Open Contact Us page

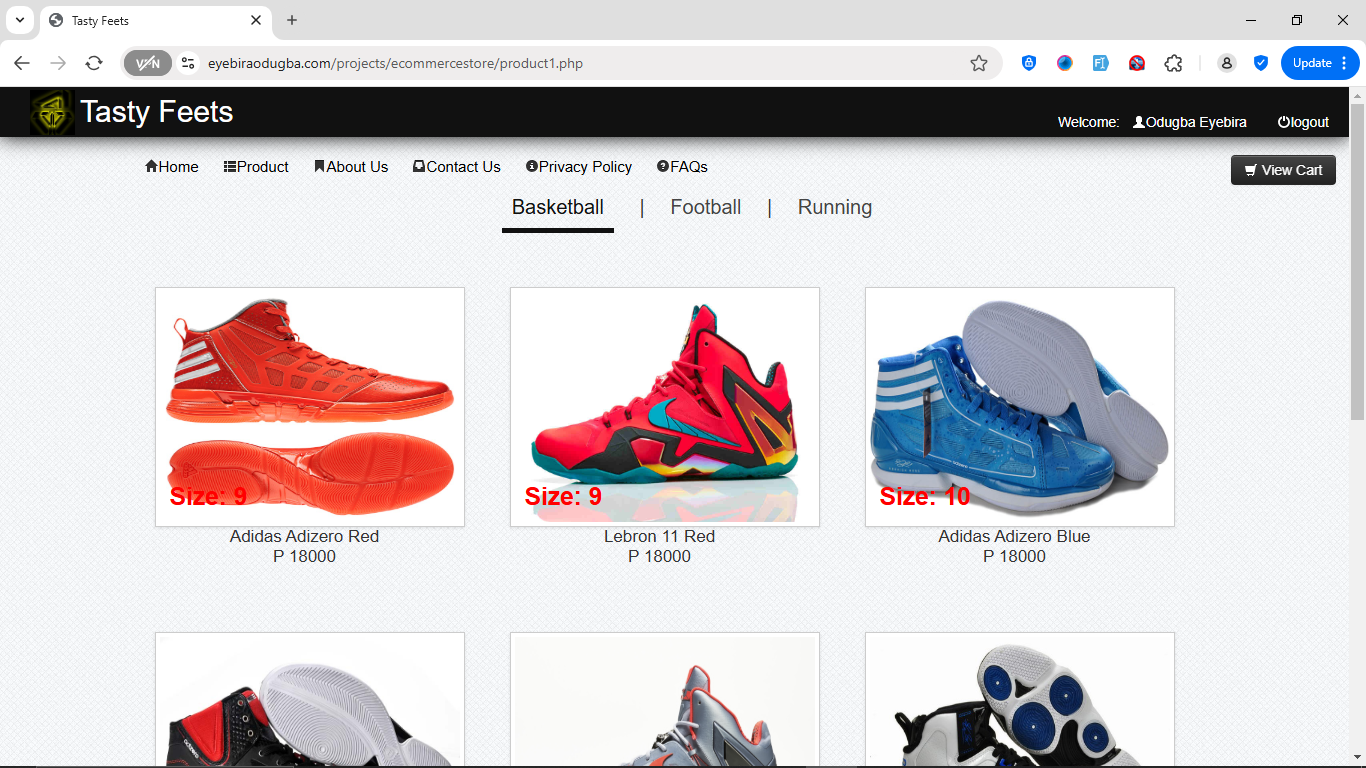(x=457, y=167)
